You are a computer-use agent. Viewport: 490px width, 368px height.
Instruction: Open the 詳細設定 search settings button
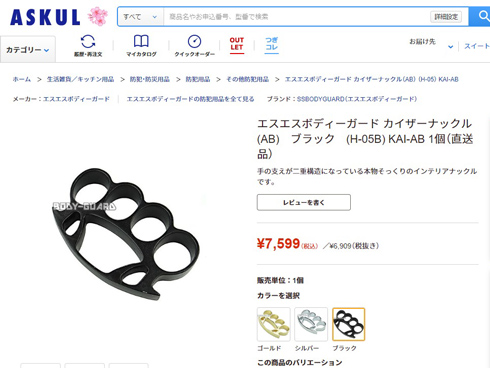coord(446,17)
